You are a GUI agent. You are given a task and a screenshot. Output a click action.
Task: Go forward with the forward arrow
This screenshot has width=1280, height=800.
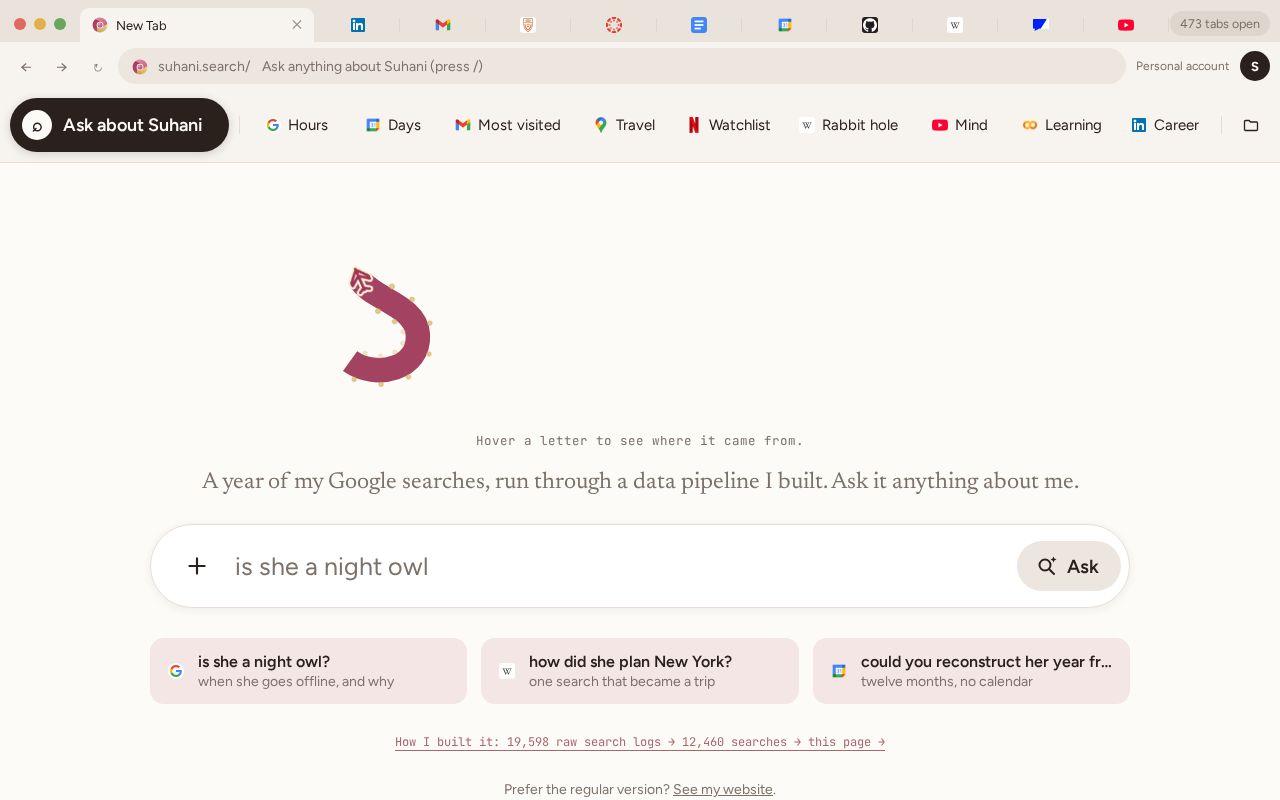click(x=62, y=67)
